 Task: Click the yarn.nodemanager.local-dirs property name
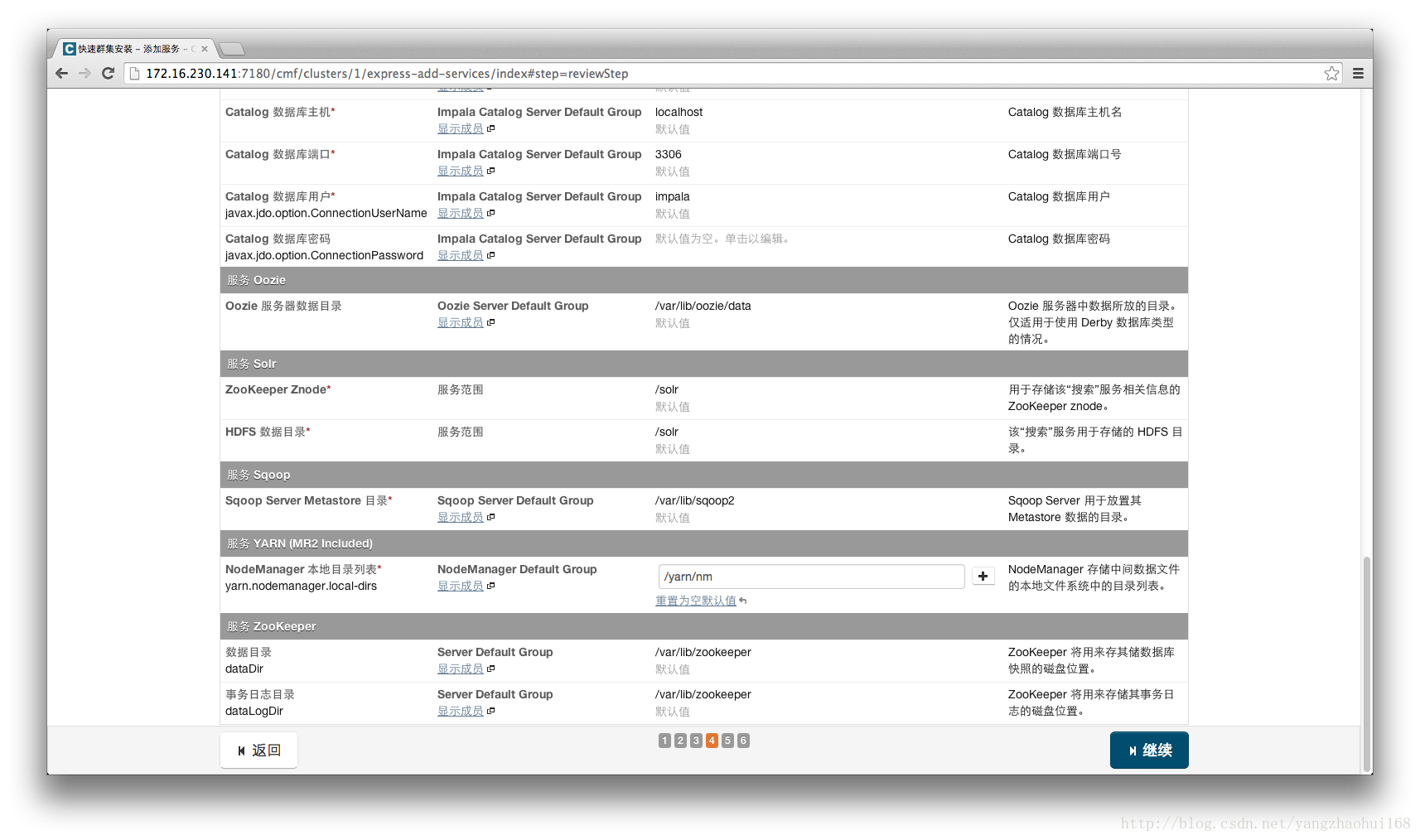[301, 586]
